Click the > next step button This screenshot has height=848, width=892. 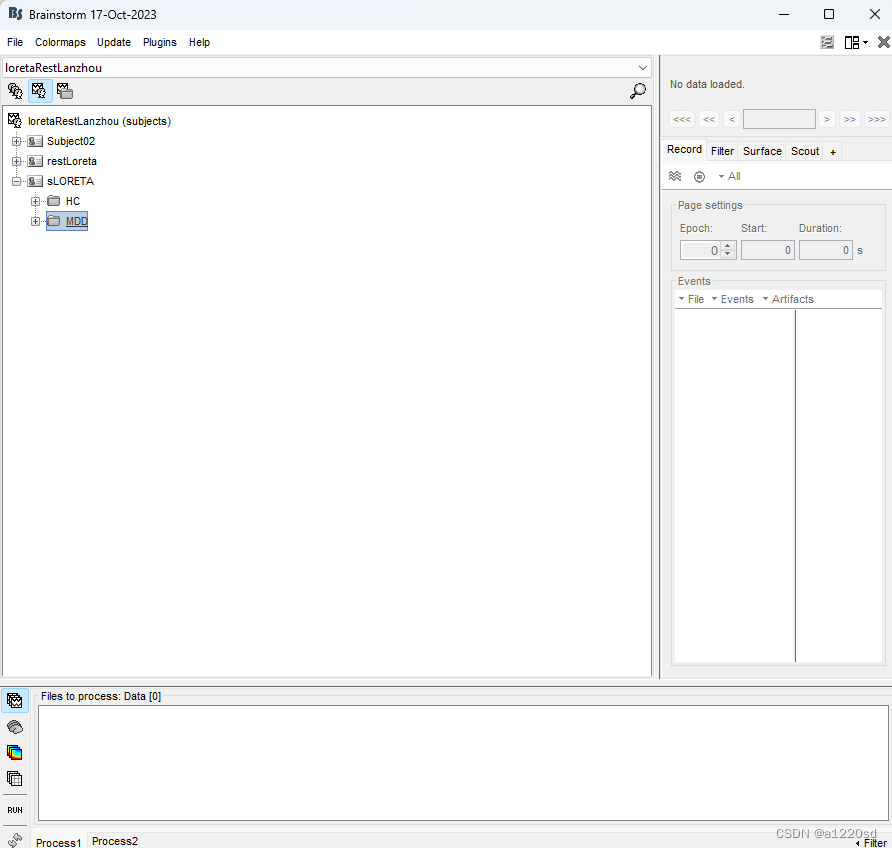[x=827, y=119]
